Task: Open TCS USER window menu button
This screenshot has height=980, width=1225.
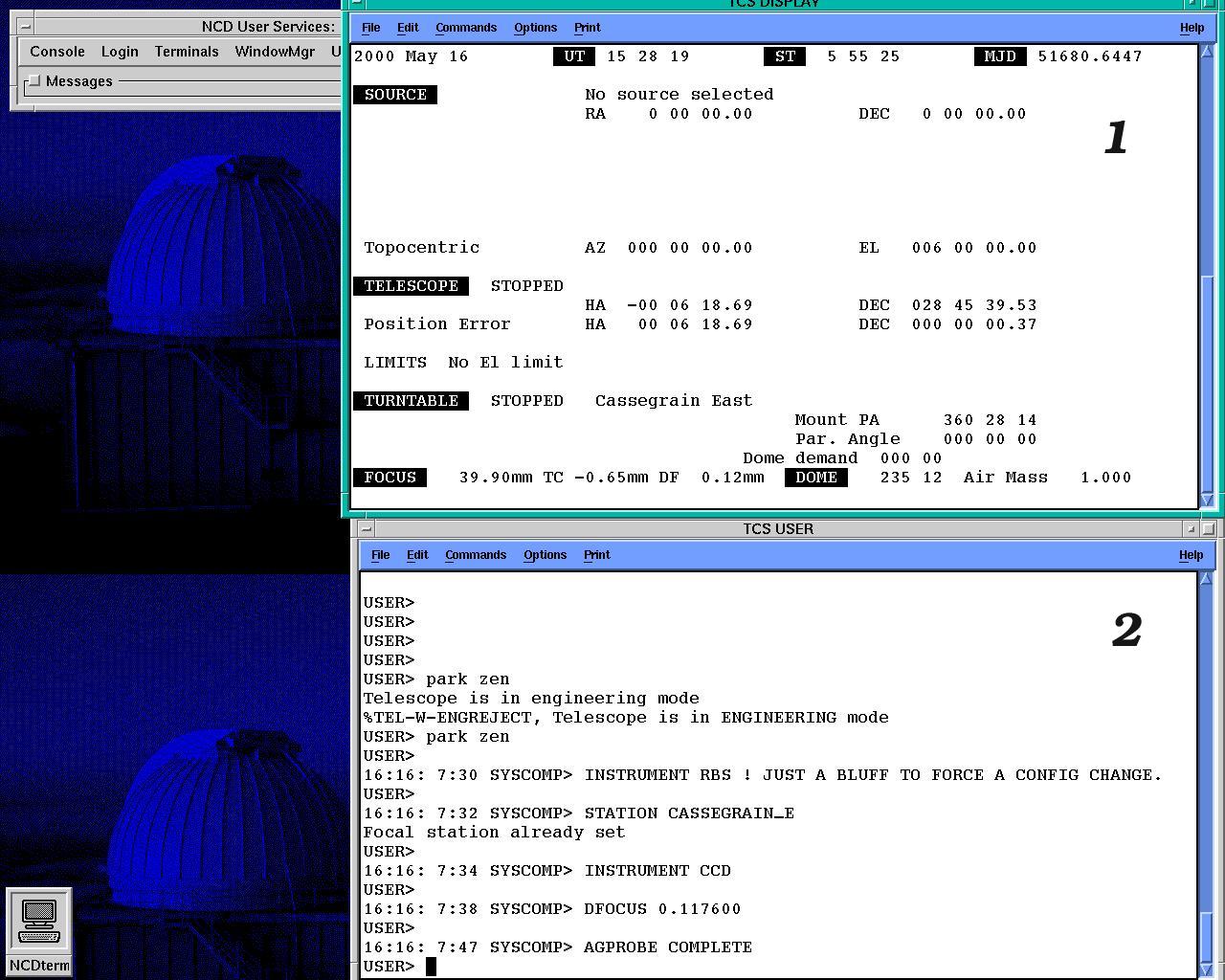Action: tap(365, 528)
